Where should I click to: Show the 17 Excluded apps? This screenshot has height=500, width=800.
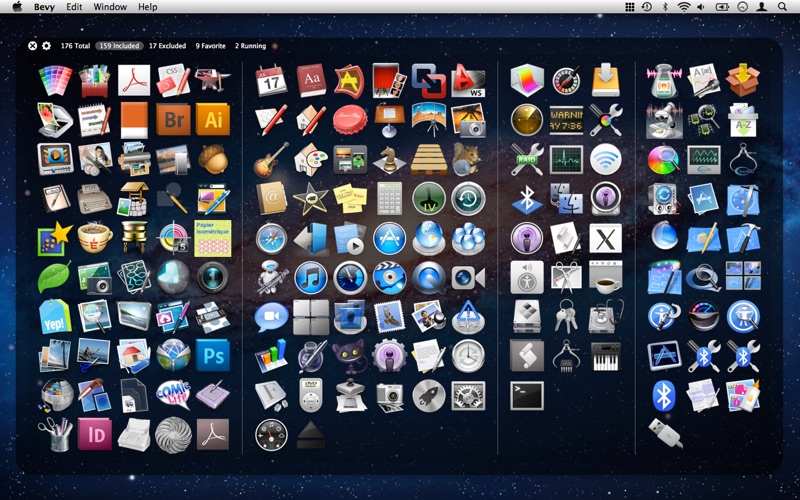(x=167, y=46)
